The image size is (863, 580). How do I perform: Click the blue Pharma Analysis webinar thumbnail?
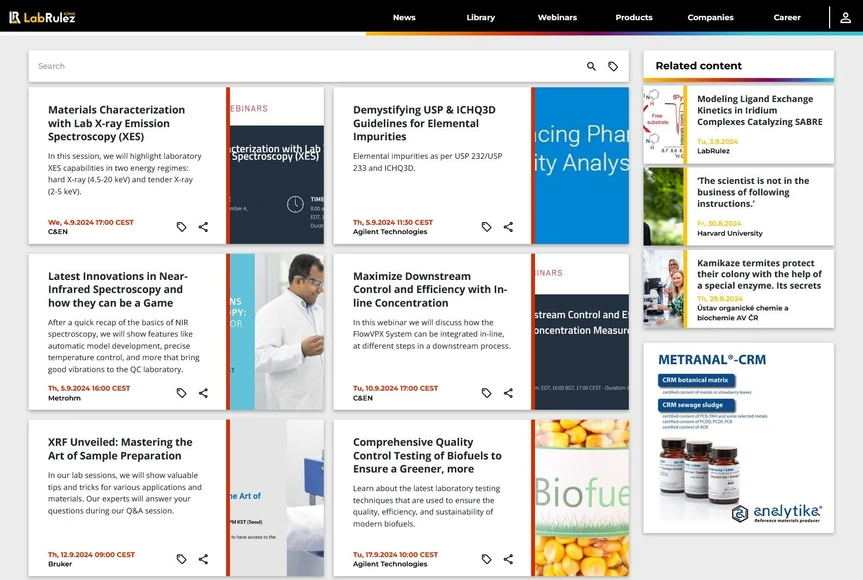582,166
